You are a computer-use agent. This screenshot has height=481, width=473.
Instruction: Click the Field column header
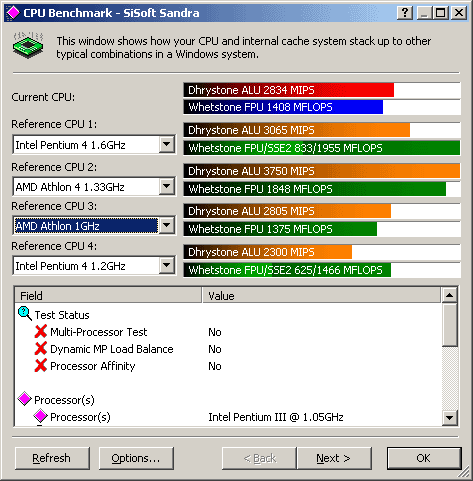[109, 295]
